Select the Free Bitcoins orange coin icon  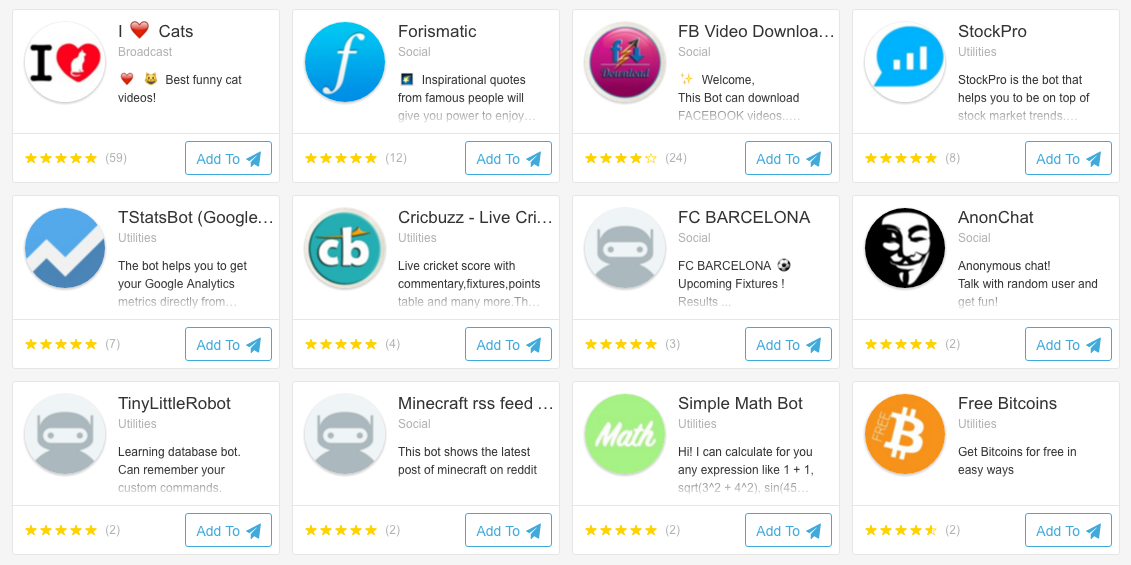point(905,434)
